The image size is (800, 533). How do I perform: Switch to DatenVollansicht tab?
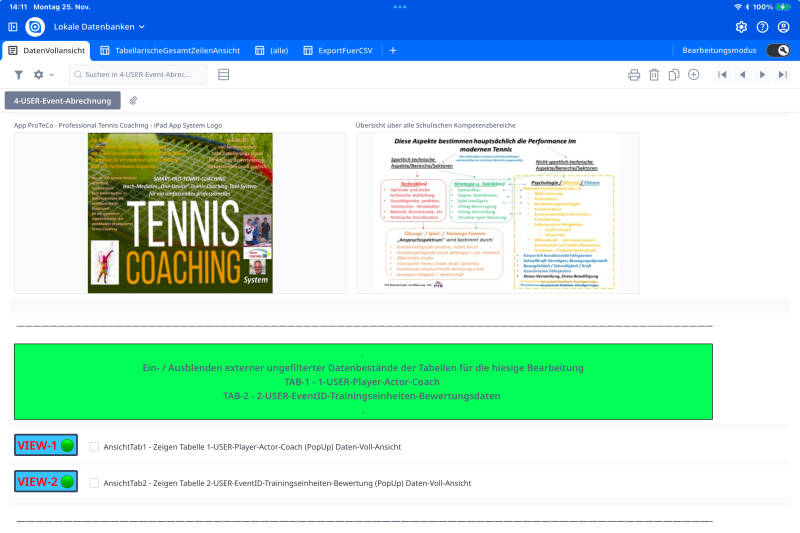[46, 50]
